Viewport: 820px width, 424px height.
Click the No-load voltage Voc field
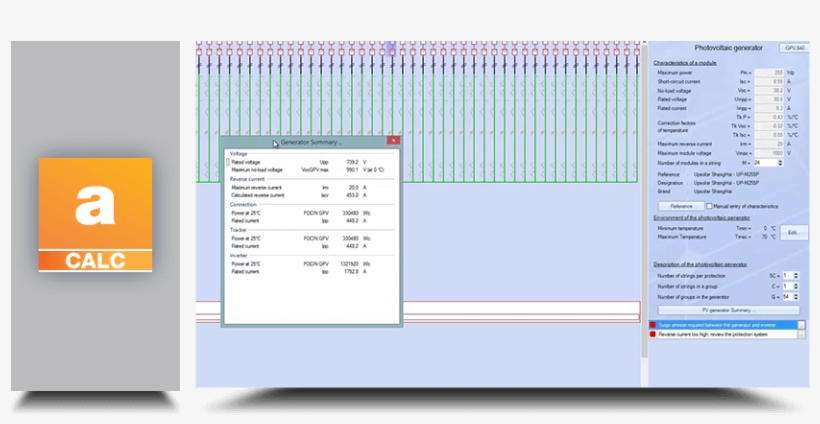pyautogui.click(x=769, y=90)
